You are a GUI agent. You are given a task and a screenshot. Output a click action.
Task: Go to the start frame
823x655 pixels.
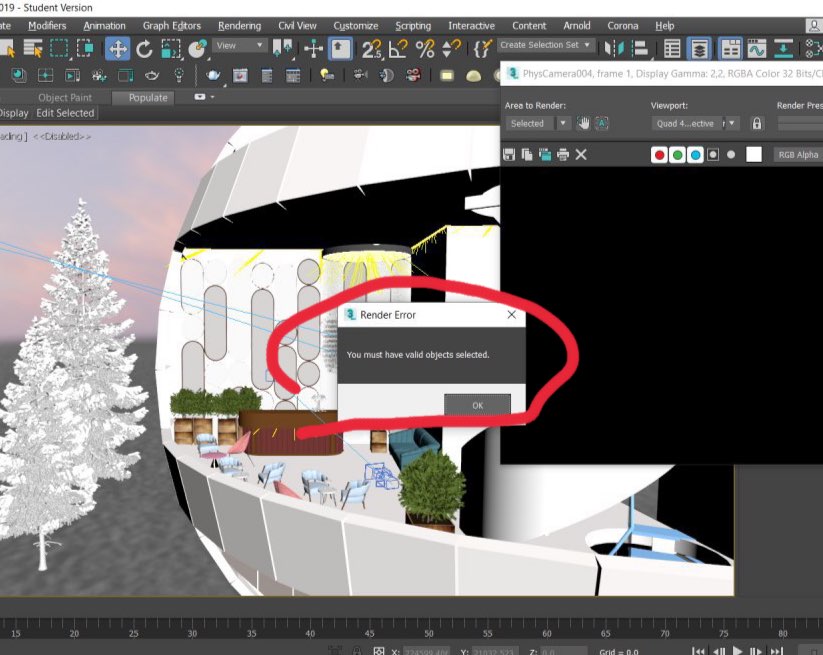698,651
